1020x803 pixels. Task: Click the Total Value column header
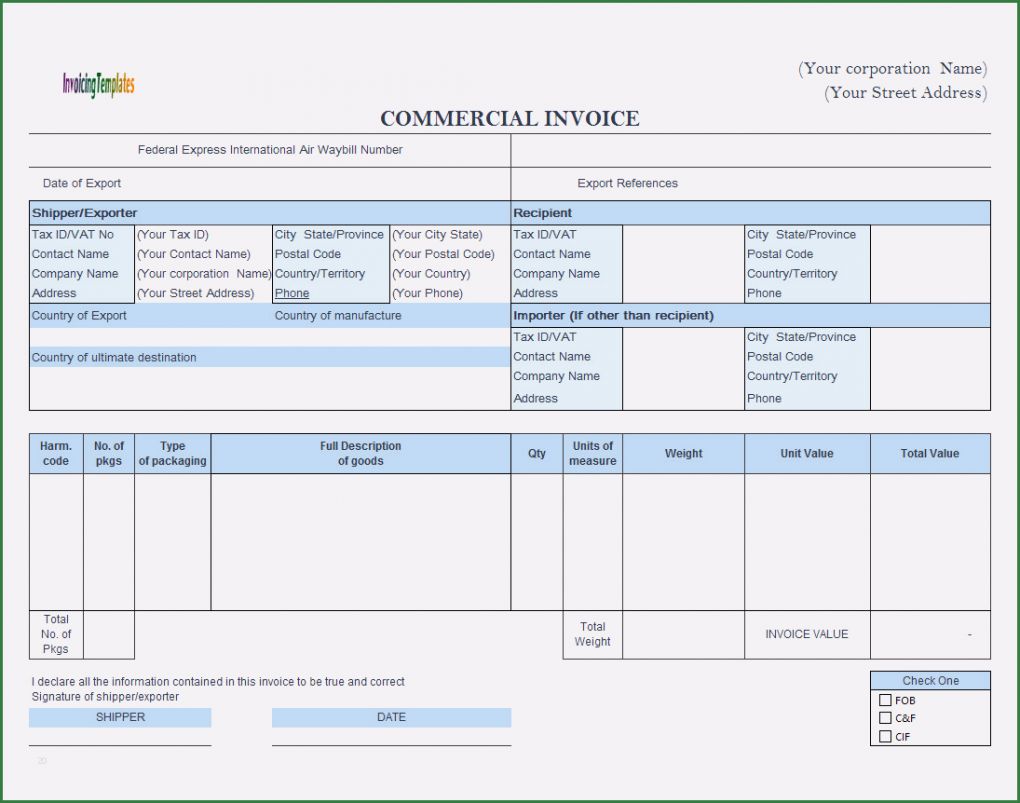[929, 454]
